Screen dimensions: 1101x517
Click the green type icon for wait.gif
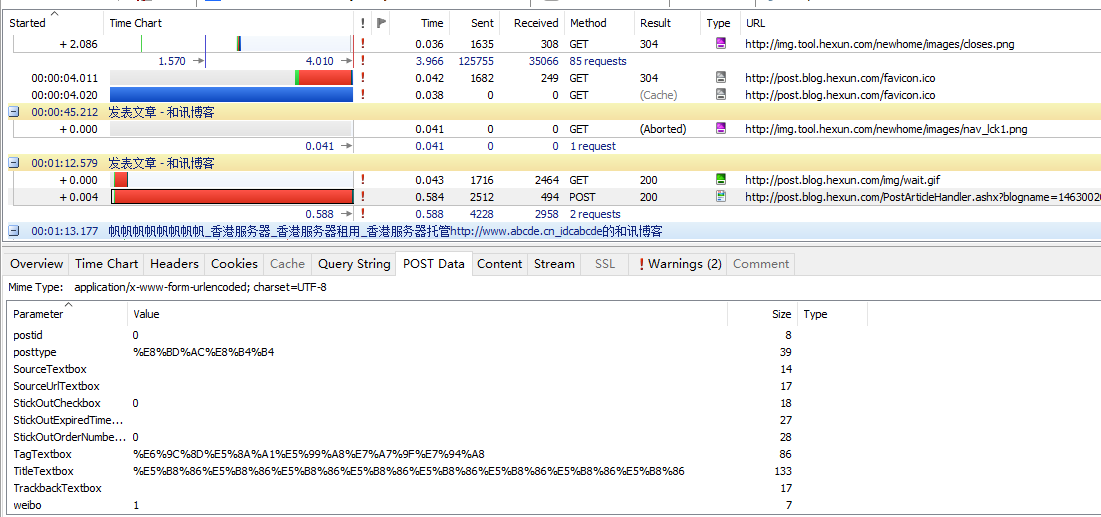click(720, 180)
